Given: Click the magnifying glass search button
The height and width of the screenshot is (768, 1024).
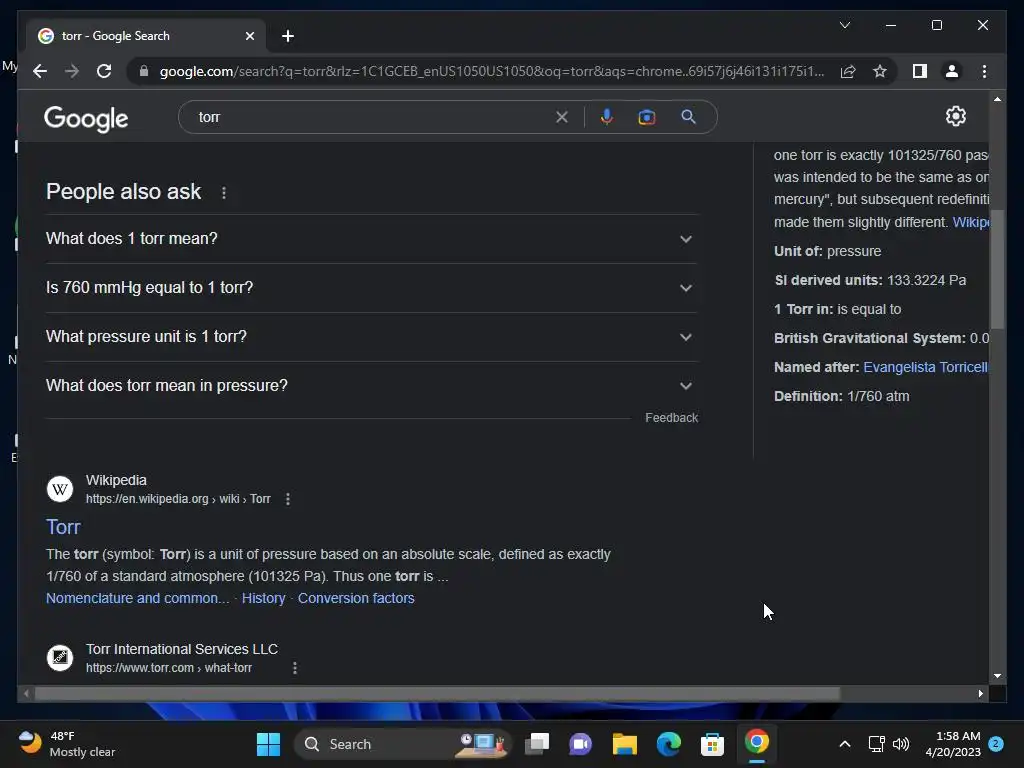Looking at the screenshot, I should pos(688,117).
